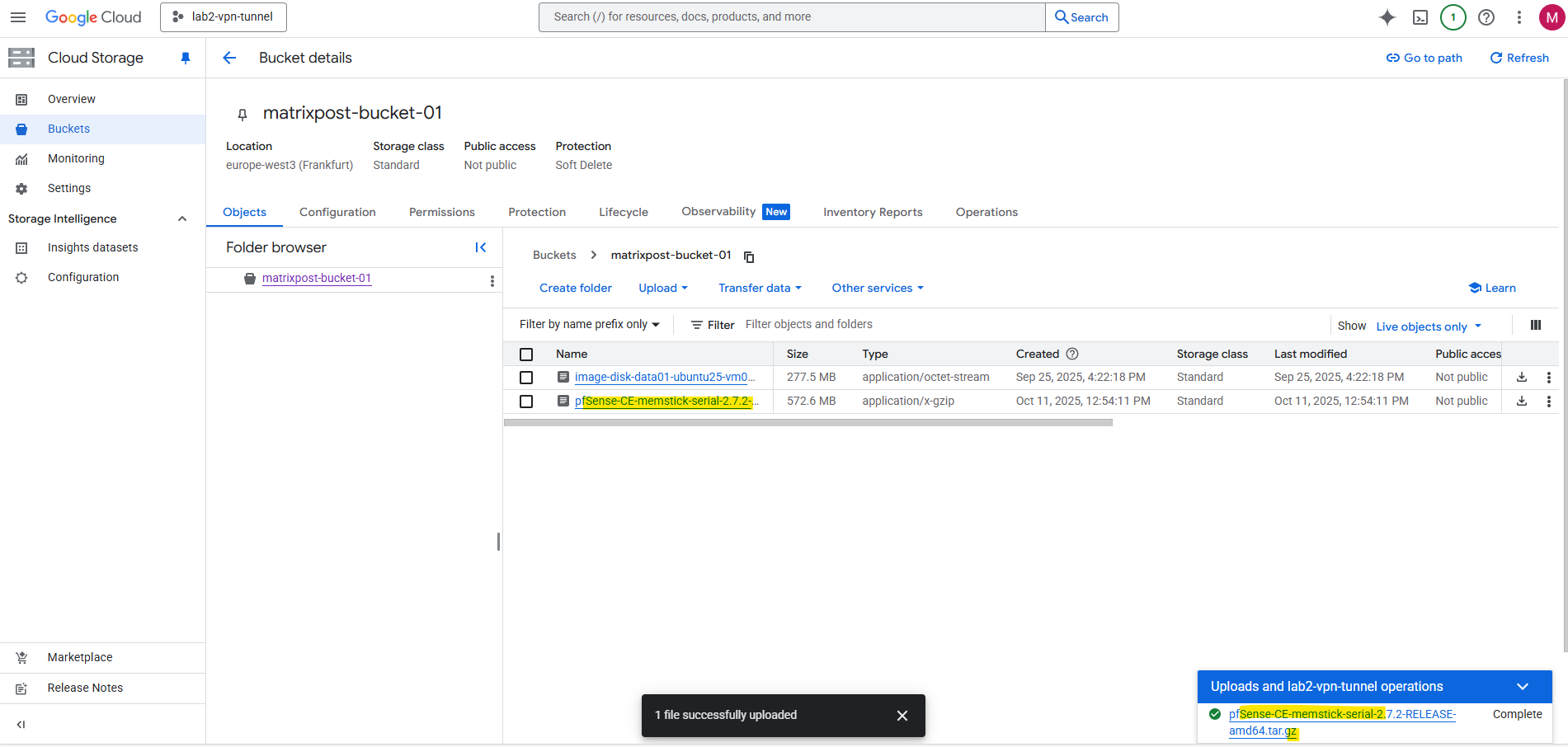
Task: Dismiss the file successfully uploaded notification
Action: 902,716
